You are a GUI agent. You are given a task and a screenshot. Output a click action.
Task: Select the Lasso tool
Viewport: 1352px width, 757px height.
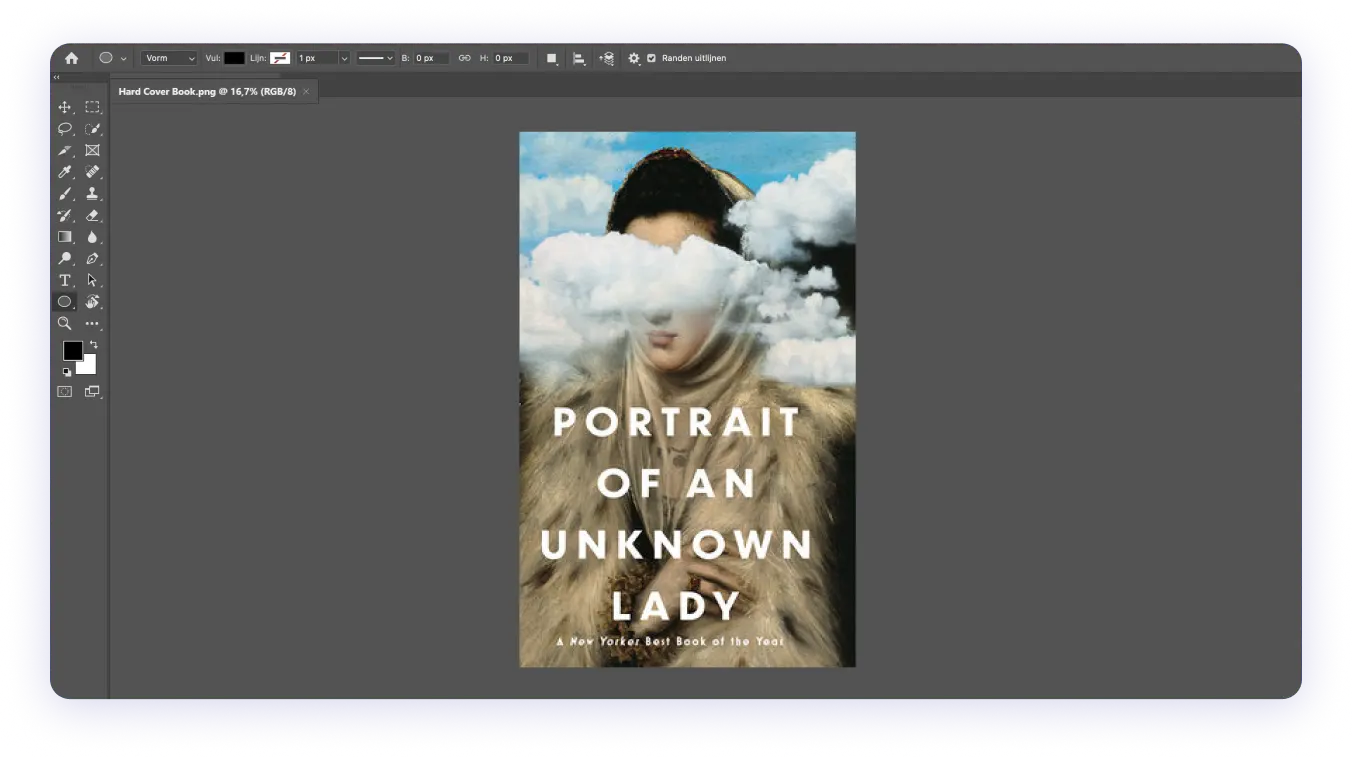(65, 129)
